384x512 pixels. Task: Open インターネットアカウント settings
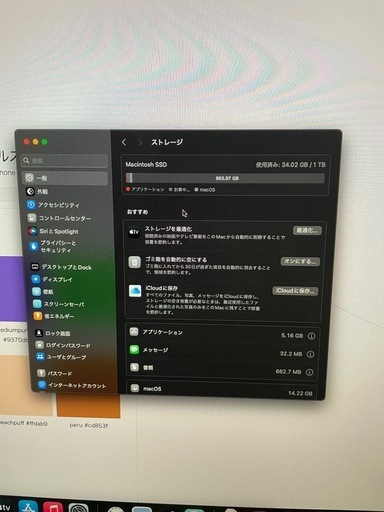point(72,385)
